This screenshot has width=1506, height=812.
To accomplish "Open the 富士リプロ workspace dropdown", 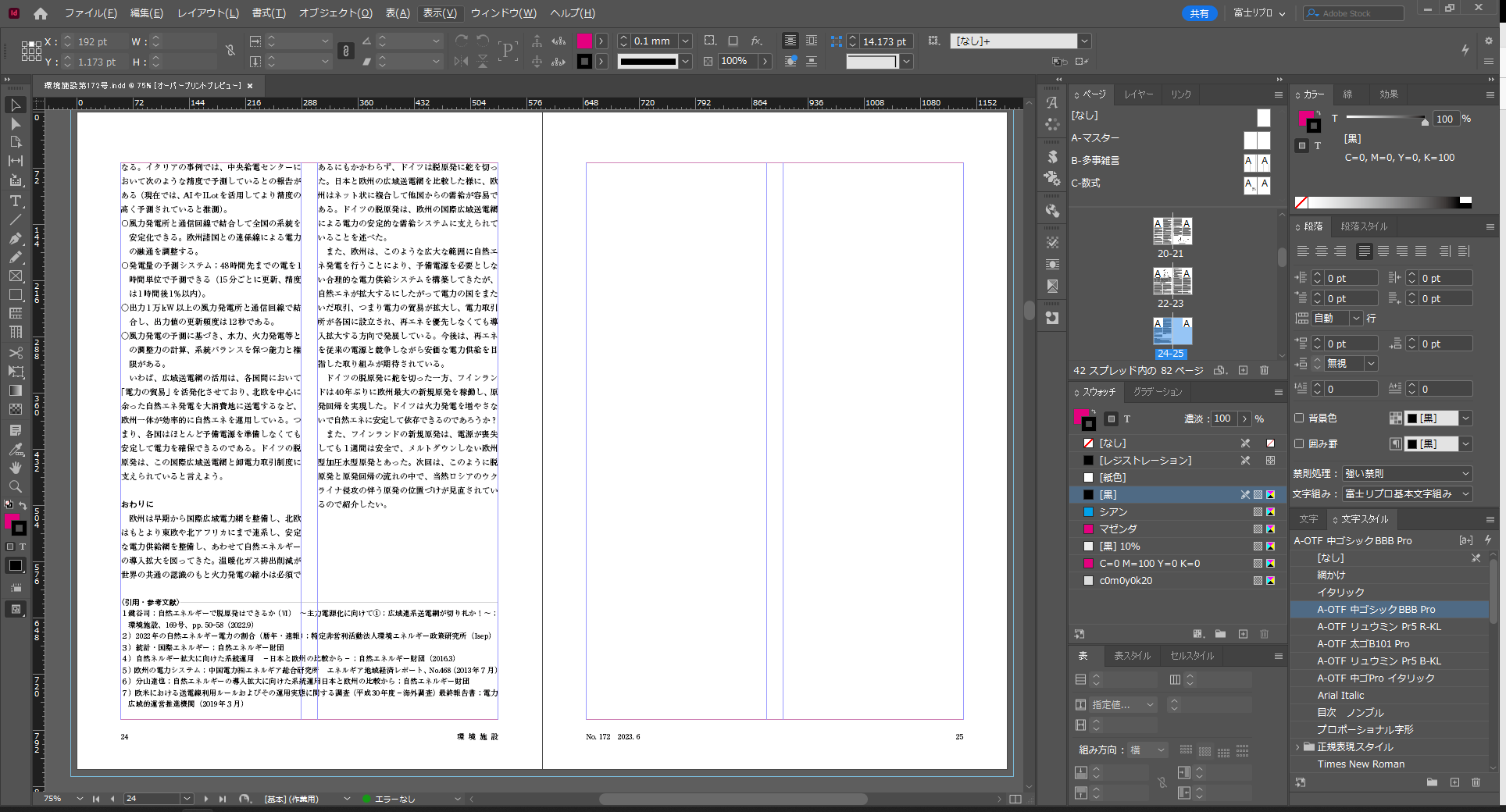I will coord(1259,13).
